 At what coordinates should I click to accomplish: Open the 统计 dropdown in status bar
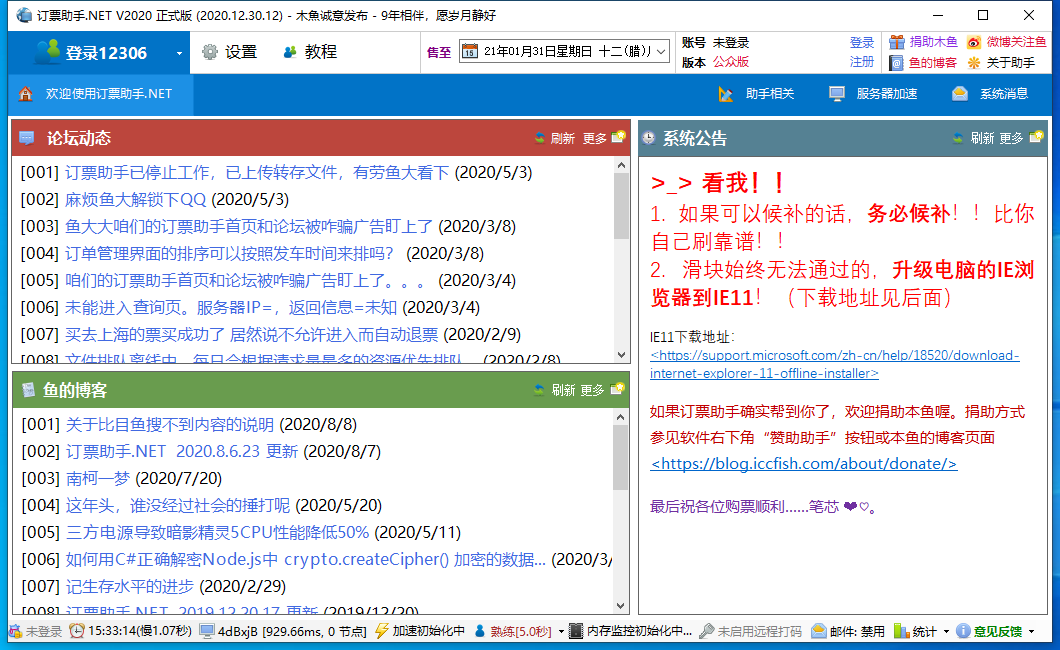pyautogui.click(x=946, y=632)
